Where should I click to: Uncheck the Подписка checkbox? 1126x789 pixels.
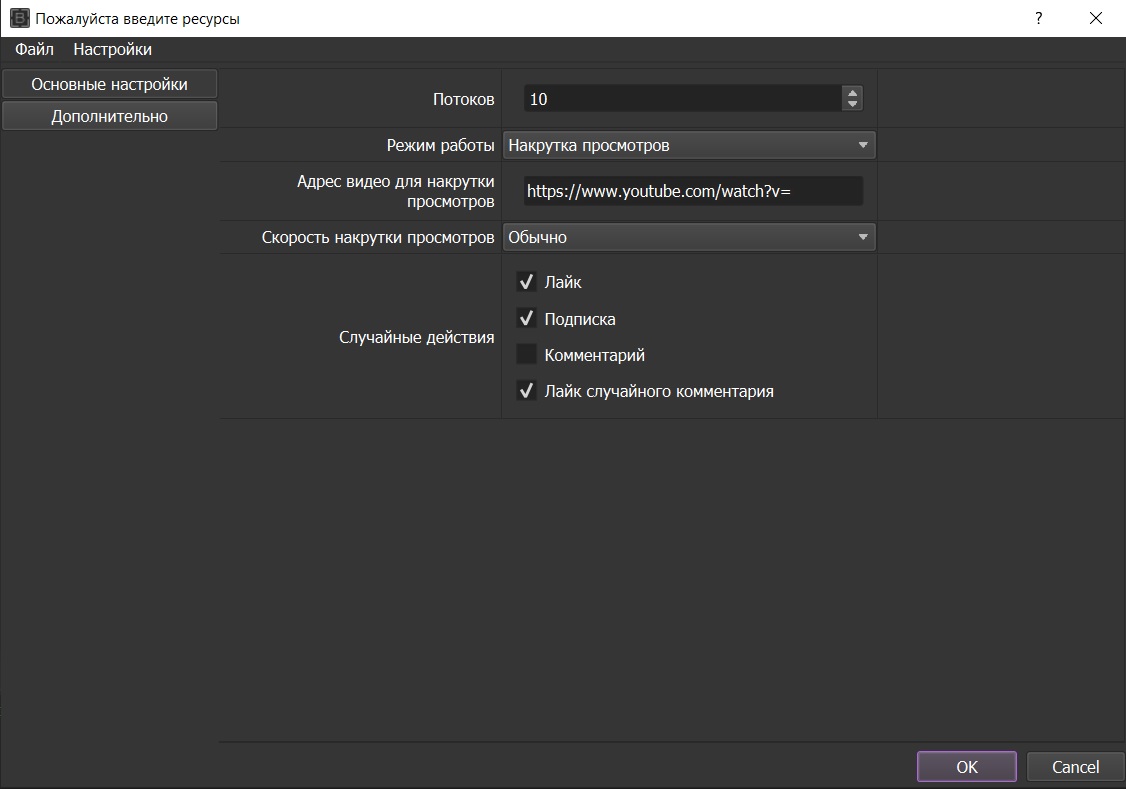[x=526, y=318]
